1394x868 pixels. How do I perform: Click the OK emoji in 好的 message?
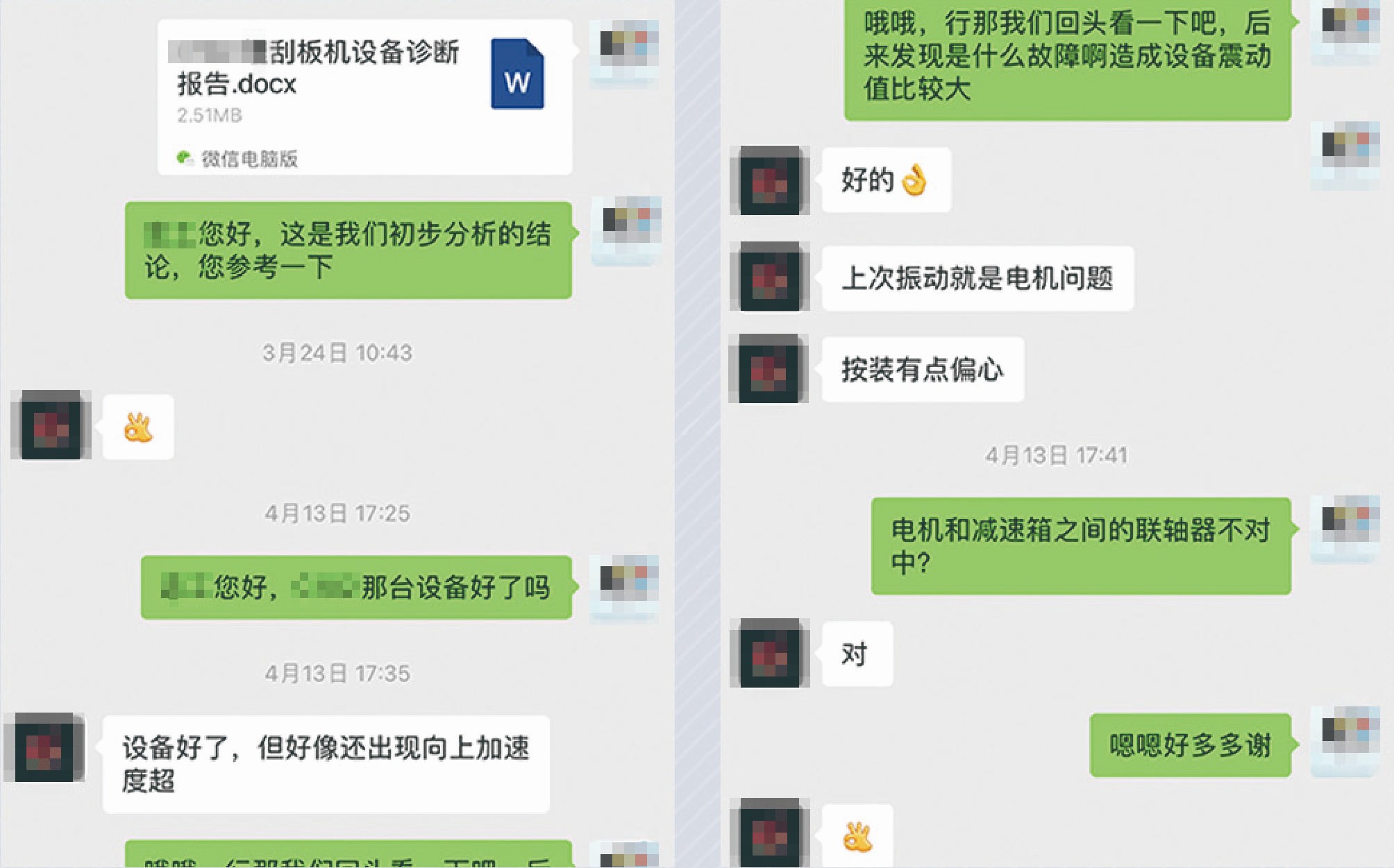[x=914, y=180]
